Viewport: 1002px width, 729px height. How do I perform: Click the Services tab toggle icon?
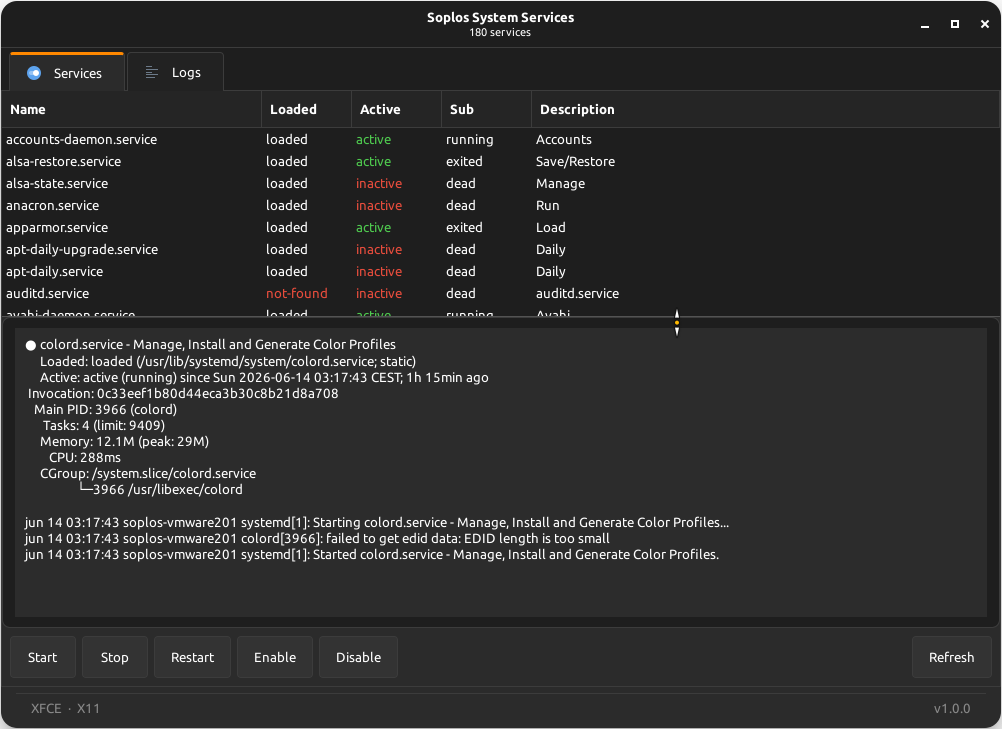[x=34, y=73]
